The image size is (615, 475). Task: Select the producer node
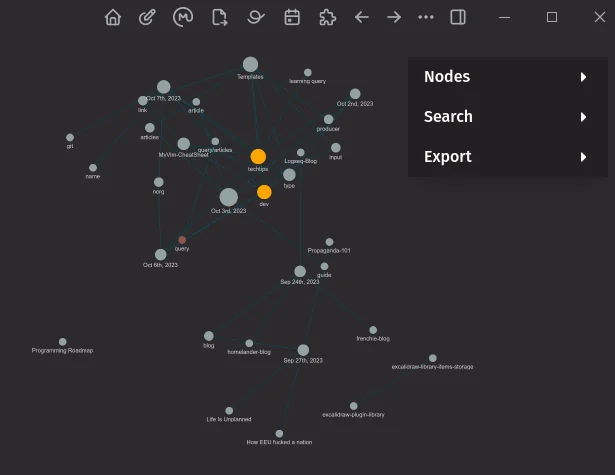329,119
